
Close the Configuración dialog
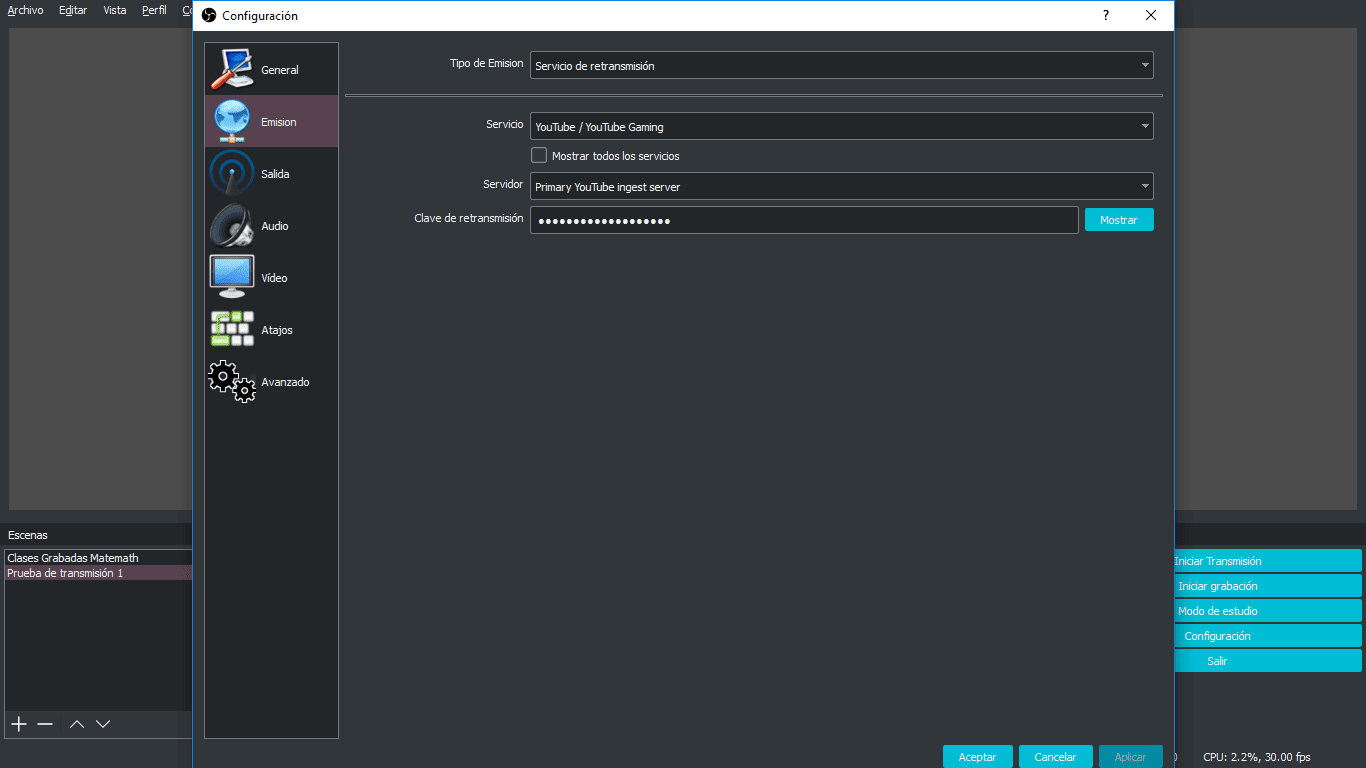[x=1151, y=15]
